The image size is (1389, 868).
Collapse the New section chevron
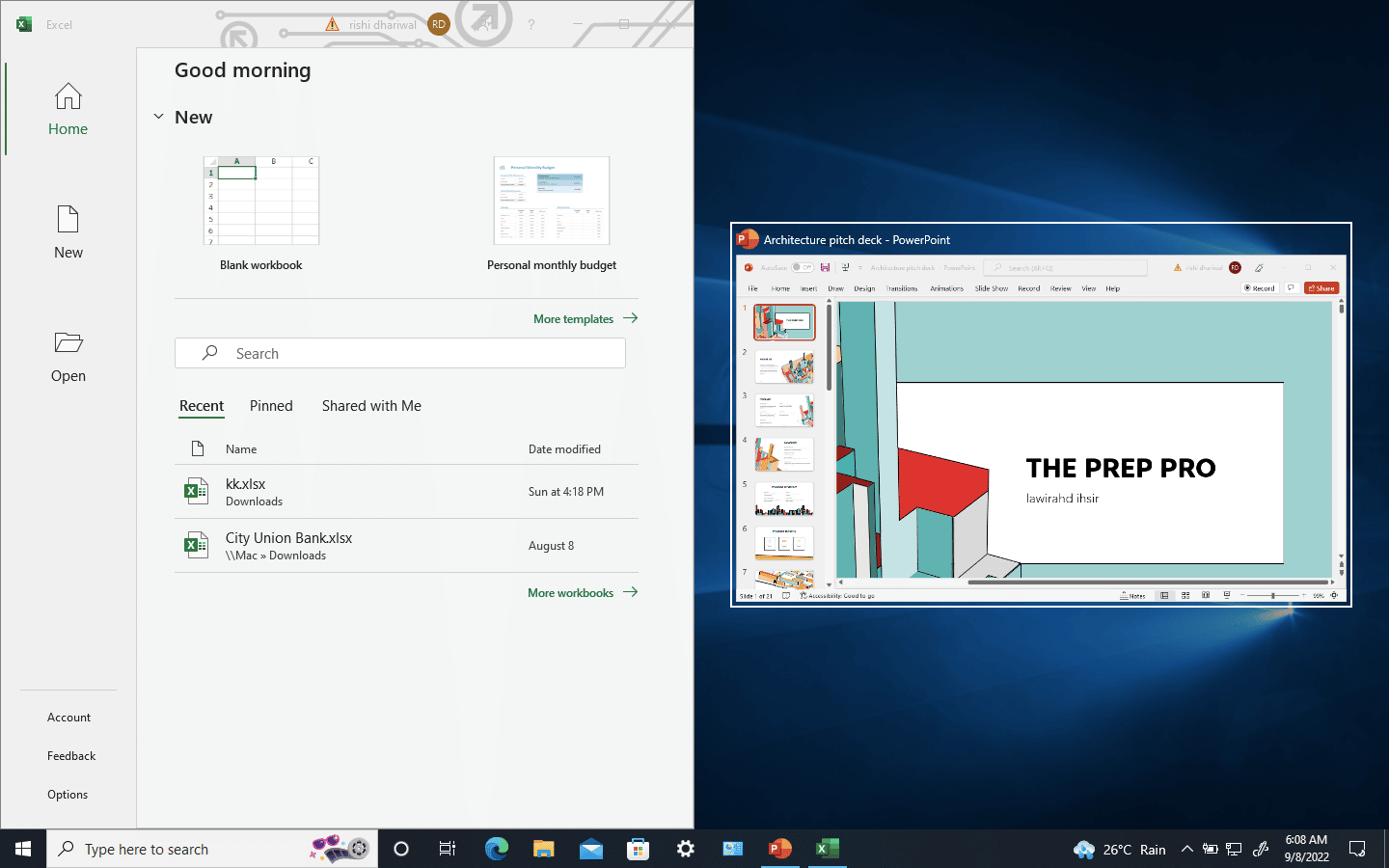point(158,117)
